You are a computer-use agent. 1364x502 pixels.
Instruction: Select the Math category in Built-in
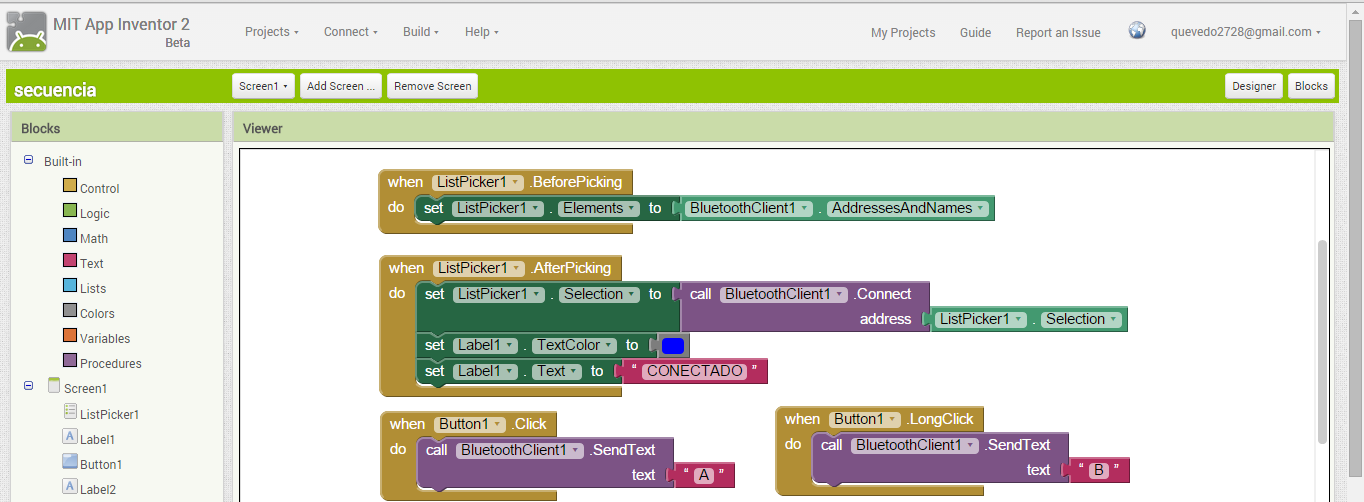(x=94, y=238)
